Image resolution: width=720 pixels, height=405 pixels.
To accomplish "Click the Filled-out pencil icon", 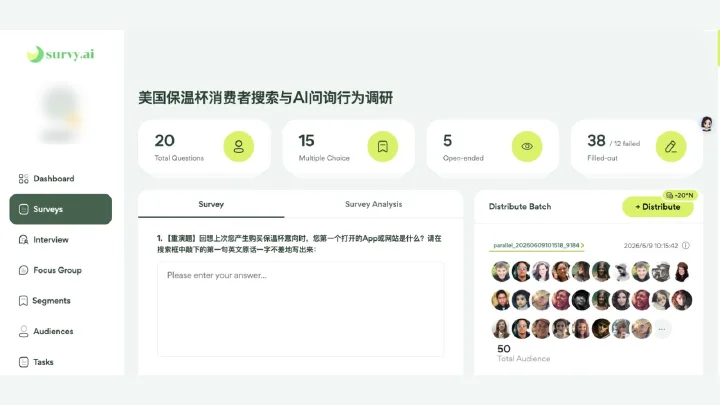I will tap(671, 146).
